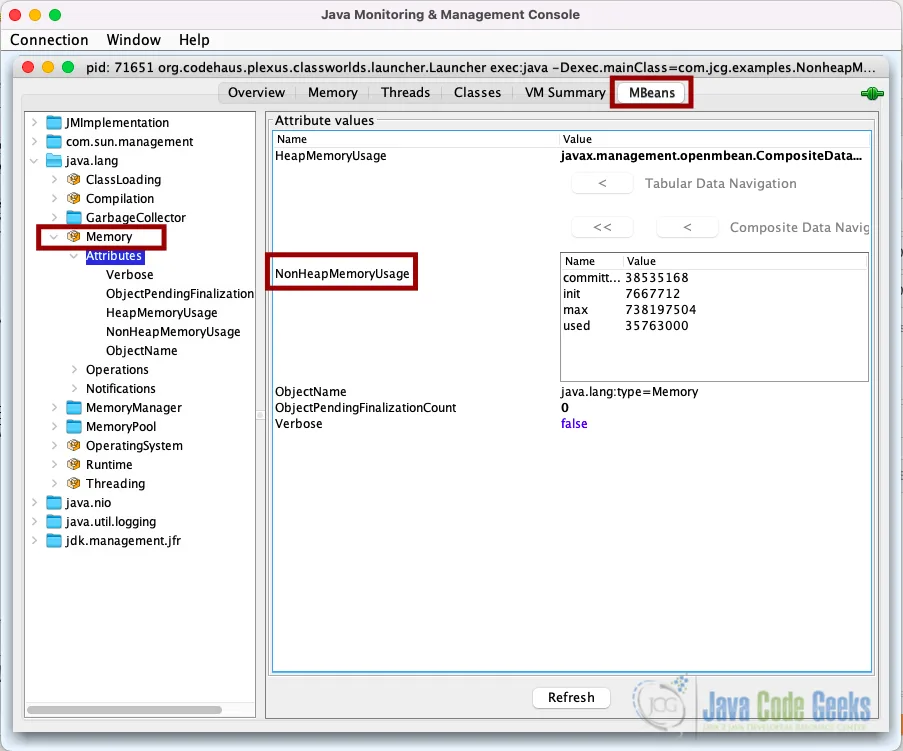Viewport: 903px width, 751px height.
Task: Collapse the java.lang node
Action: coord(35,161)
